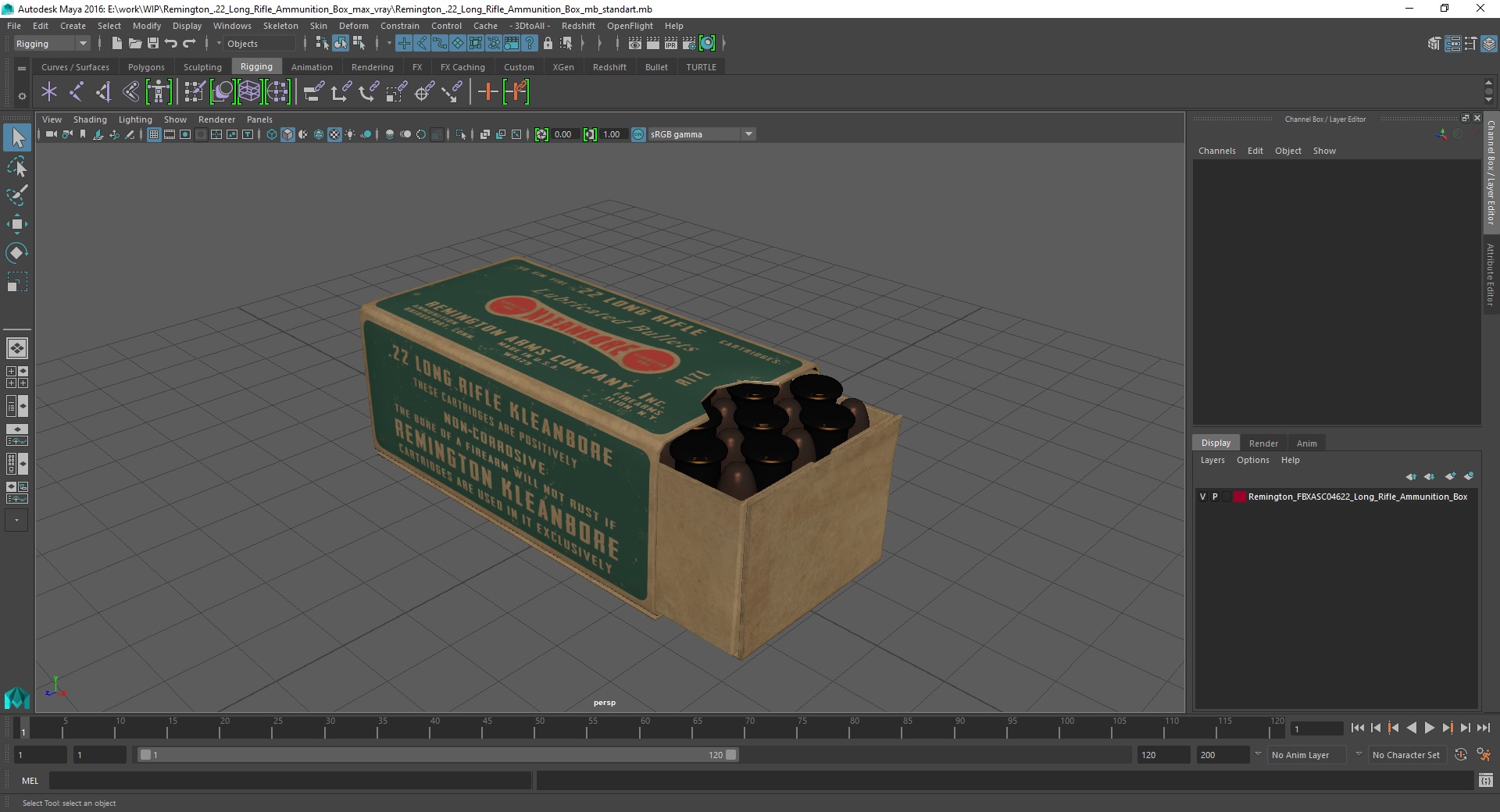The width and height of the screenshot is (1500, 812).
Task: Open the Render layer tab
Action: click(x=1263, y=443)
